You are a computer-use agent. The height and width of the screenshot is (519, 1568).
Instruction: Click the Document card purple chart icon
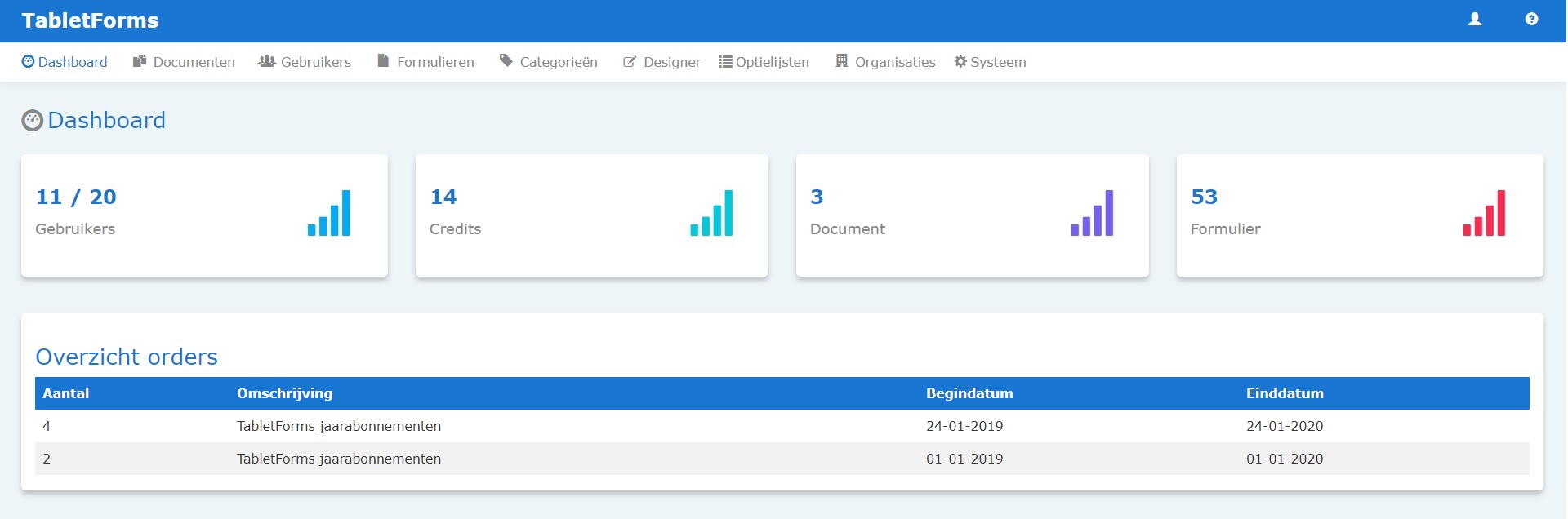click(1092, 213)
